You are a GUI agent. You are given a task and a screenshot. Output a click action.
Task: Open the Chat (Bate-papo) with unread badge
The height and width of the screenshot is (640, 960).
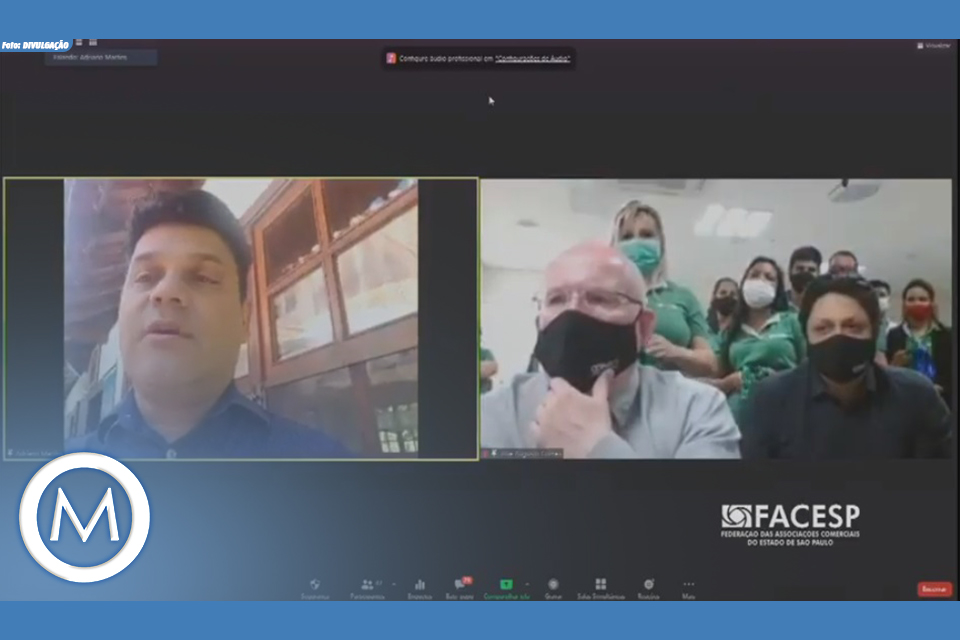[x=460, y=586]
